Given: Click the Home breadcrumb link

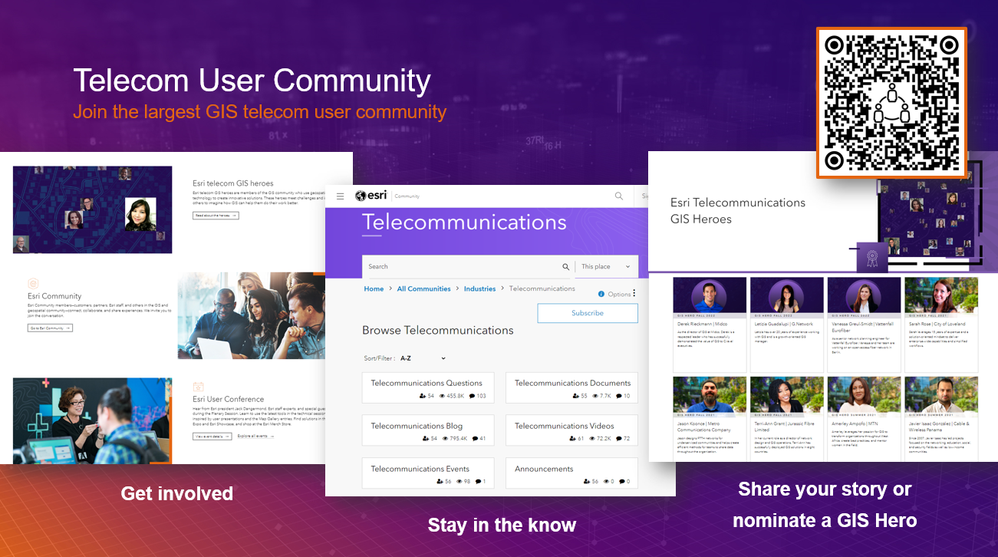Looking at the screenshot, I should coord(374,288).
